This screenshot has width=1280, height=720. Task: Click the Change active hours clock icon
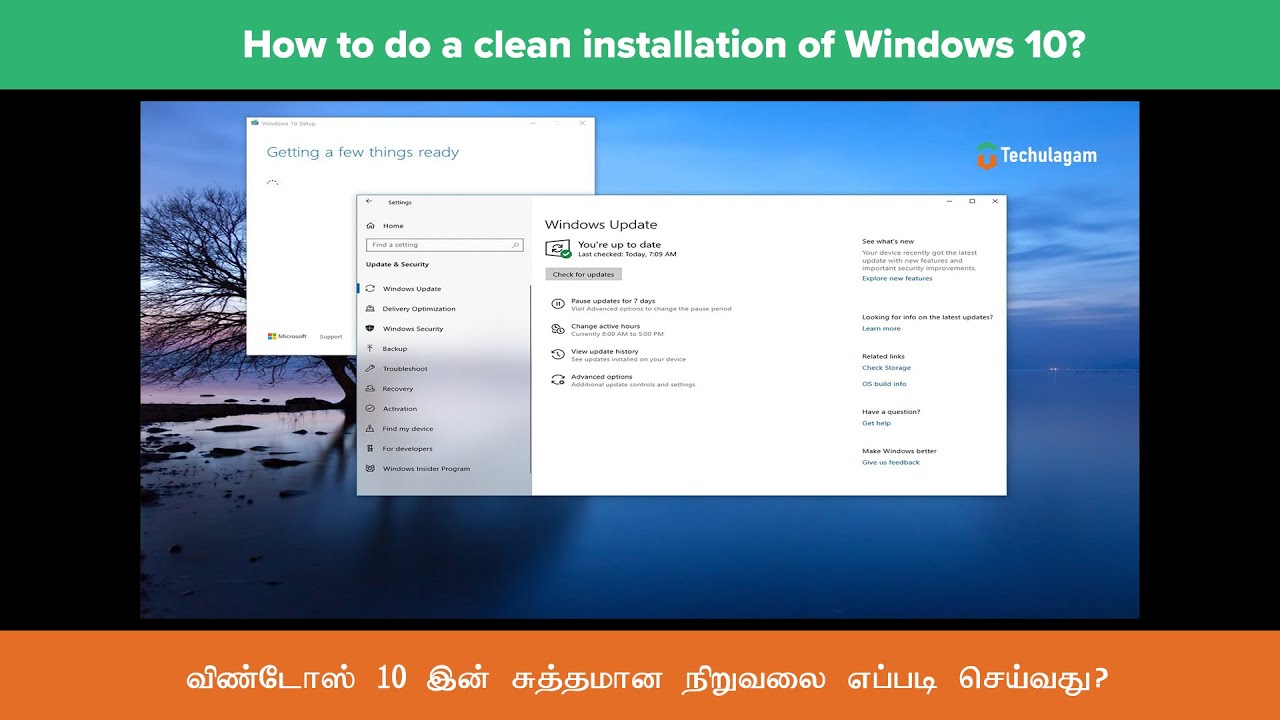[558, 329]
